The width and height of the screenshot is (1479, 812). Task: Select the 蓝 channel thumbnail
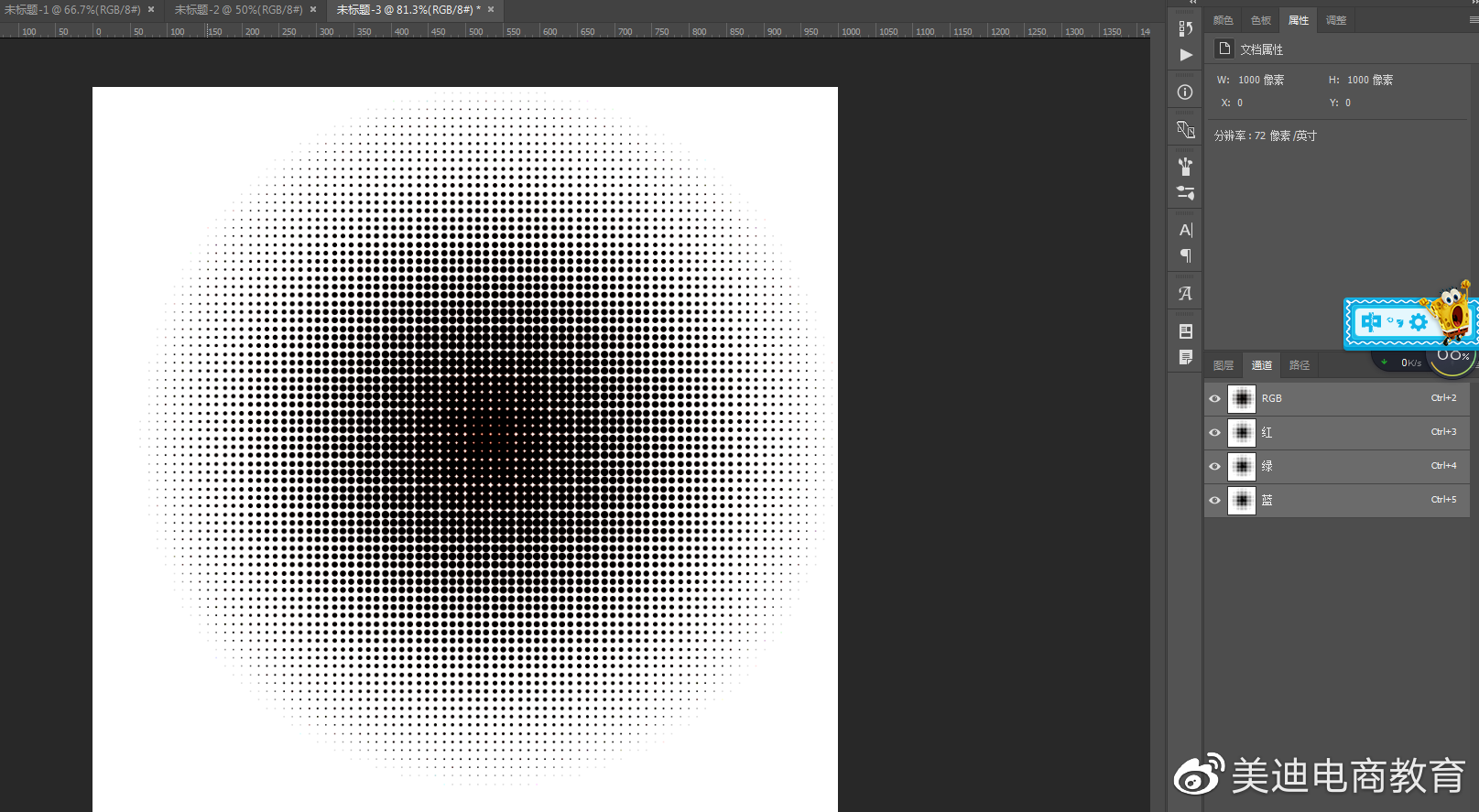1241,500
